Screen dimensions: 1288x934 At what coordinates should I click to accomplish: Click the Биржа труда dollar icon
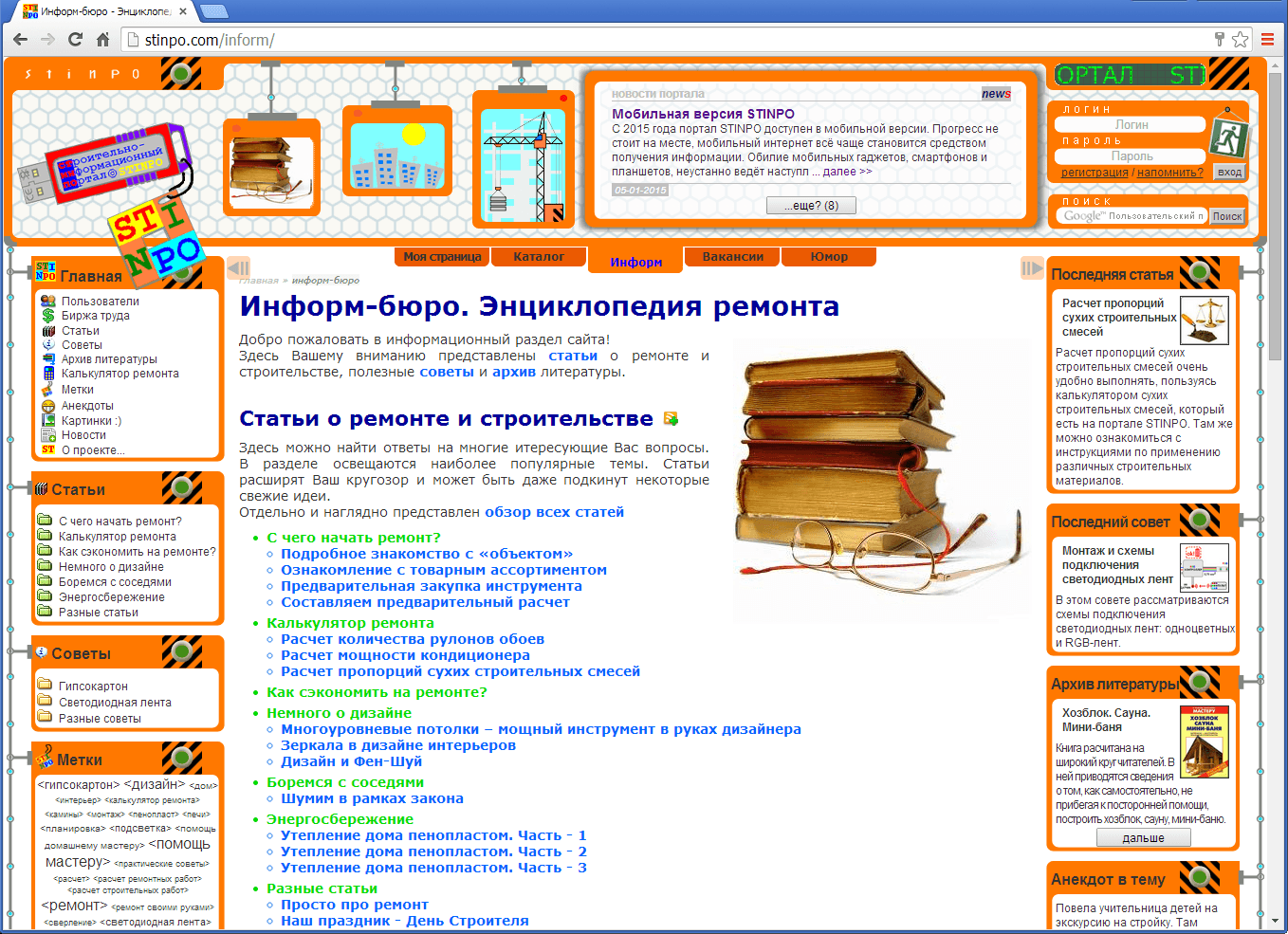click(48, 315)
